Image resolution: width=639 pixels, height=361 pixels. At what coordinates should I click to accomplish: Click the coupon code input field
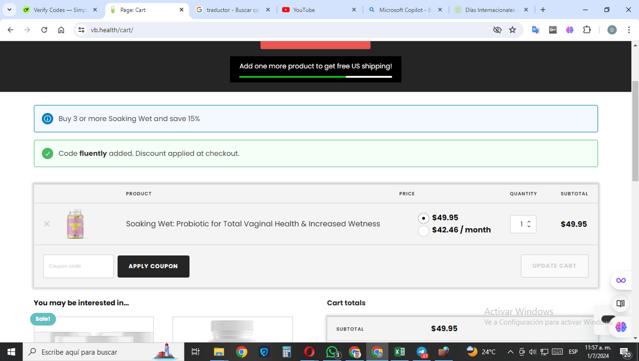click(78, 266)
